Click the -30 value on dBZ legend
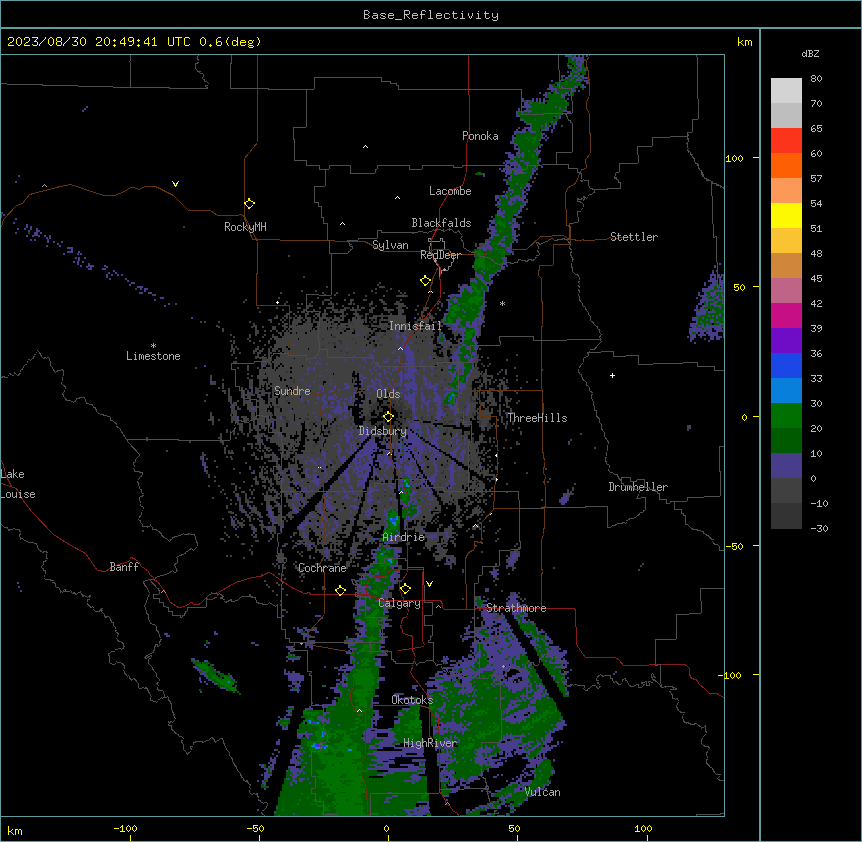The height and width of the screenshot is (842, 862). click(819, 528)
